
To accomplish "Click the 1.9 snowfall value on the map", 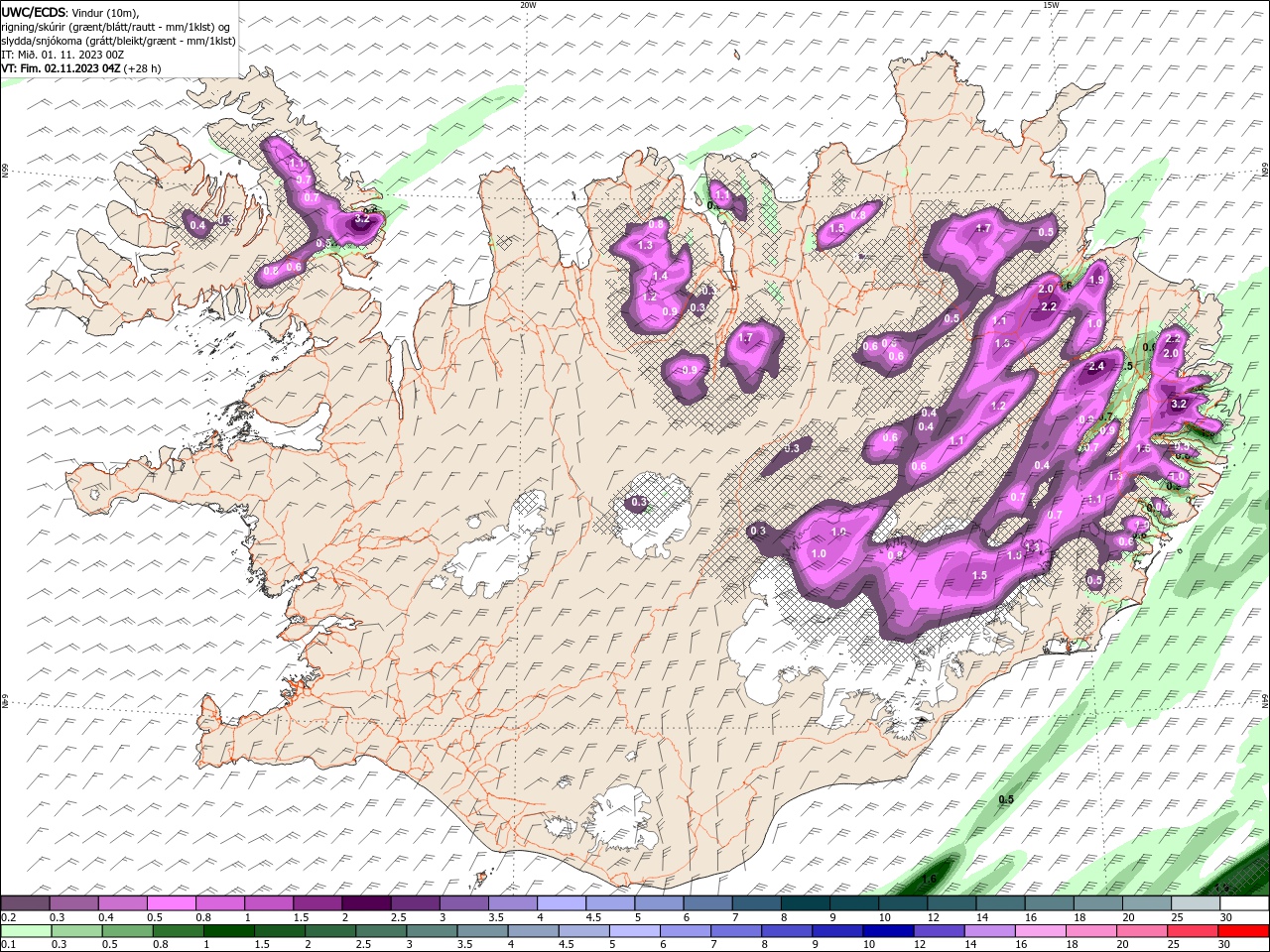I will [x=1096, y=280].
